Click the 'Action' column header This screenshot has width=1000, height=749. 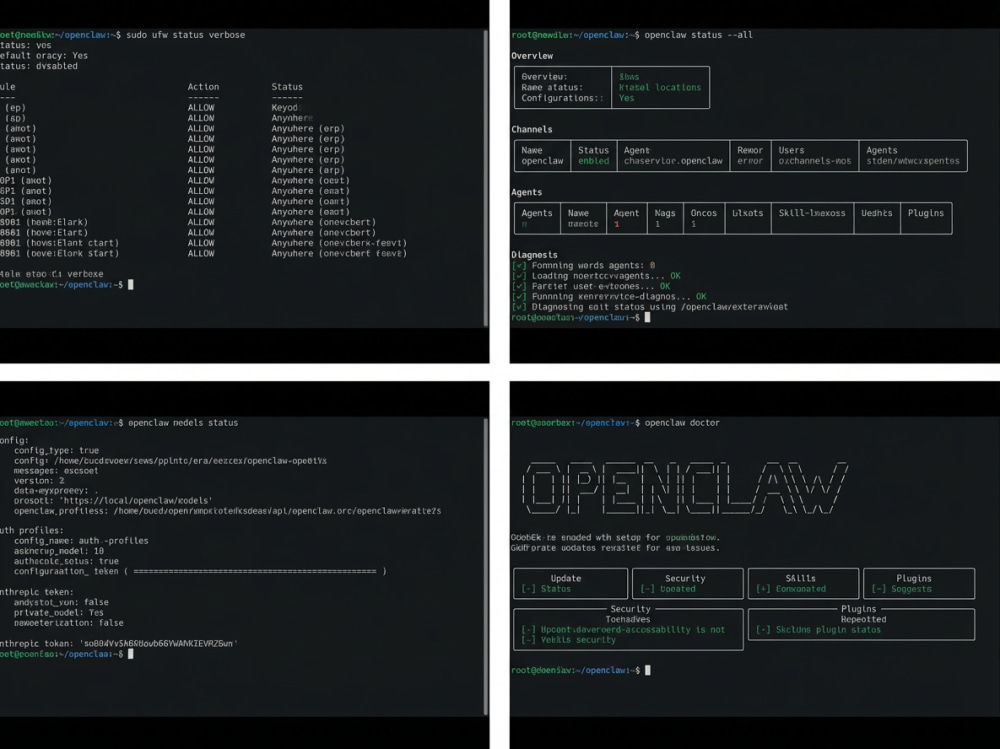[203, 87]
